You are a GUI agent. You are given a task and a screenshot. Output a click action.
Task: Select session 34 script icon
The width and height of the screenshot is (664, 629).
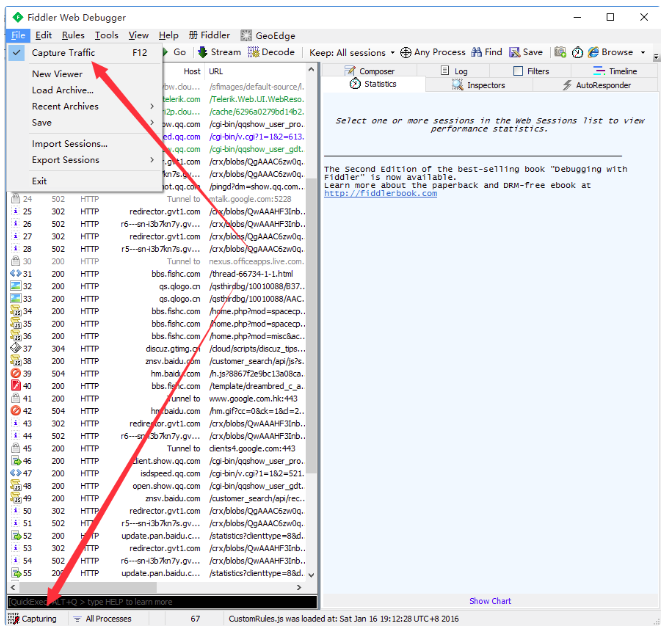[16, 311]
